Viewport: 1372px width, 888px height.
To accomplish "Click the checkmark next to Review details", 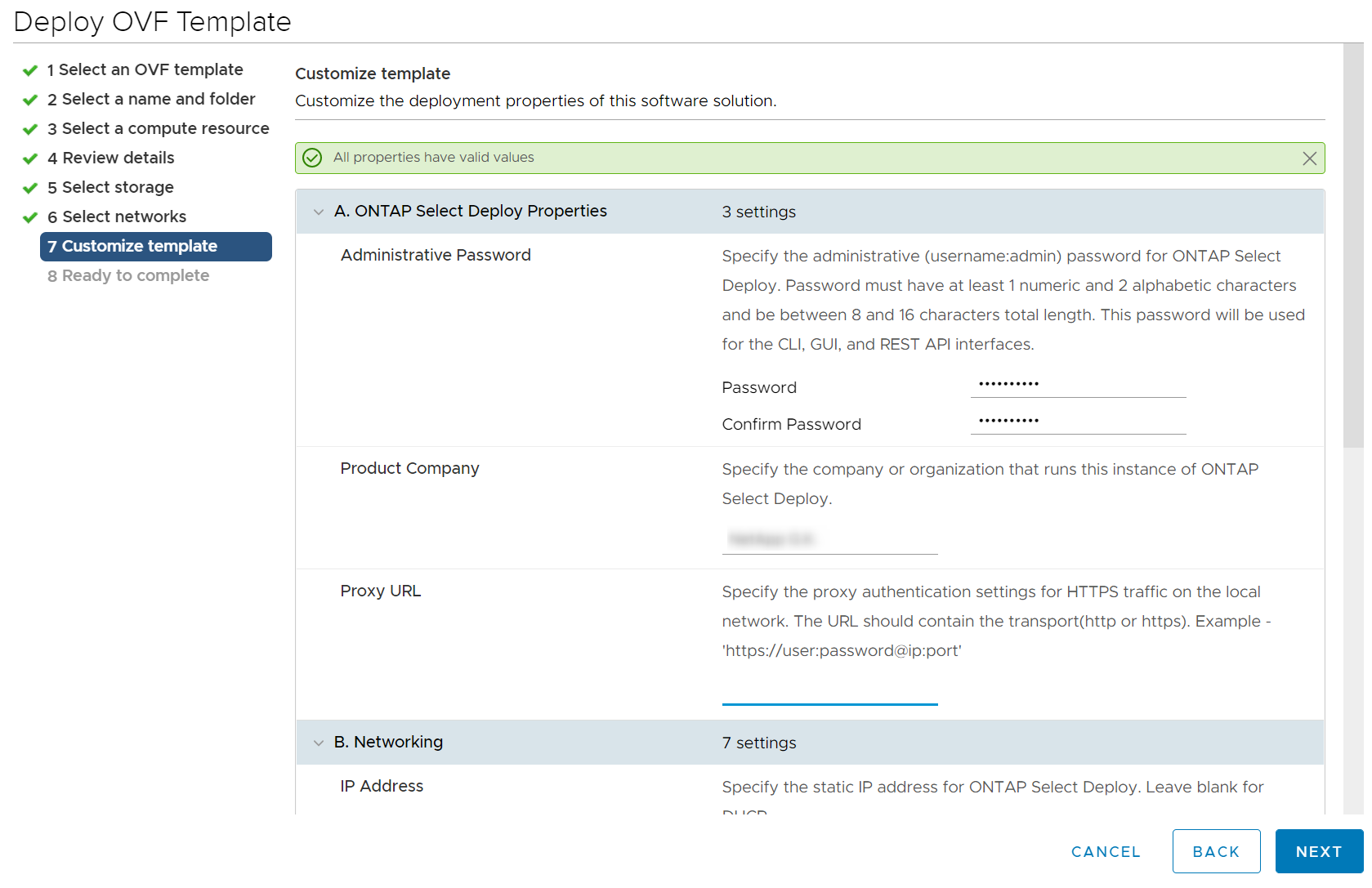I will [29, 158].
